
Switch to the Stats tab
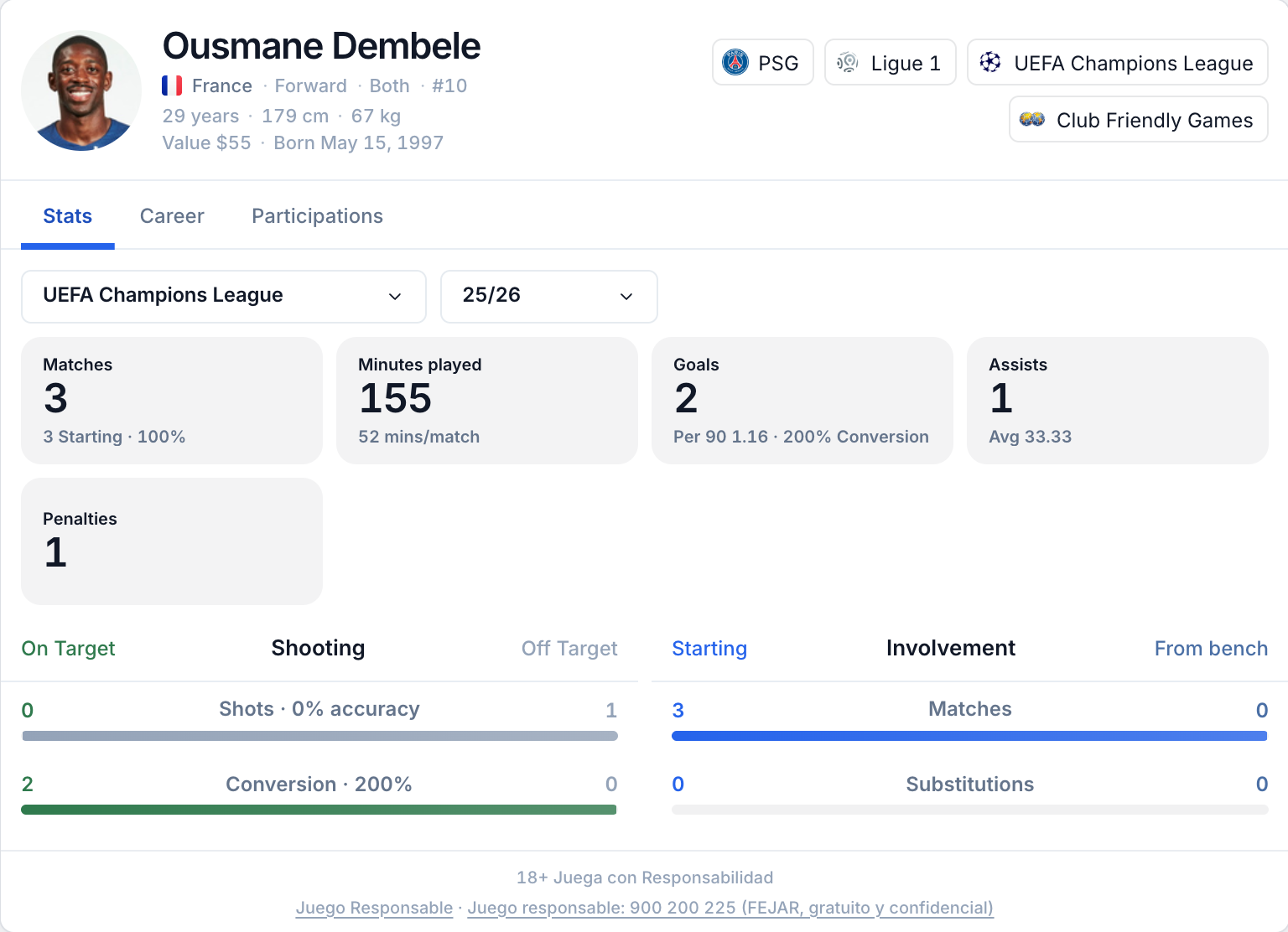[x=68, y=216]
